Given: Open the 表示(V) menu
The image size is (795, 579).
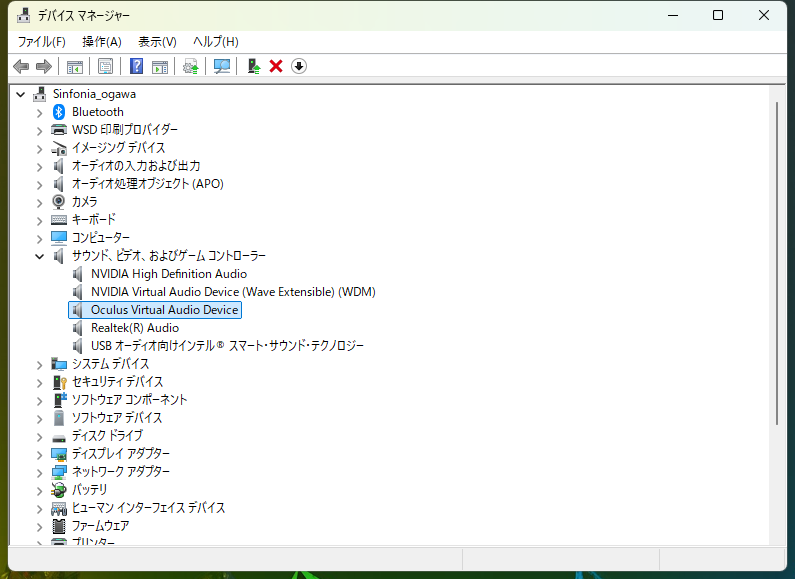Looking at the screenshot, I should tap(157, 41).
